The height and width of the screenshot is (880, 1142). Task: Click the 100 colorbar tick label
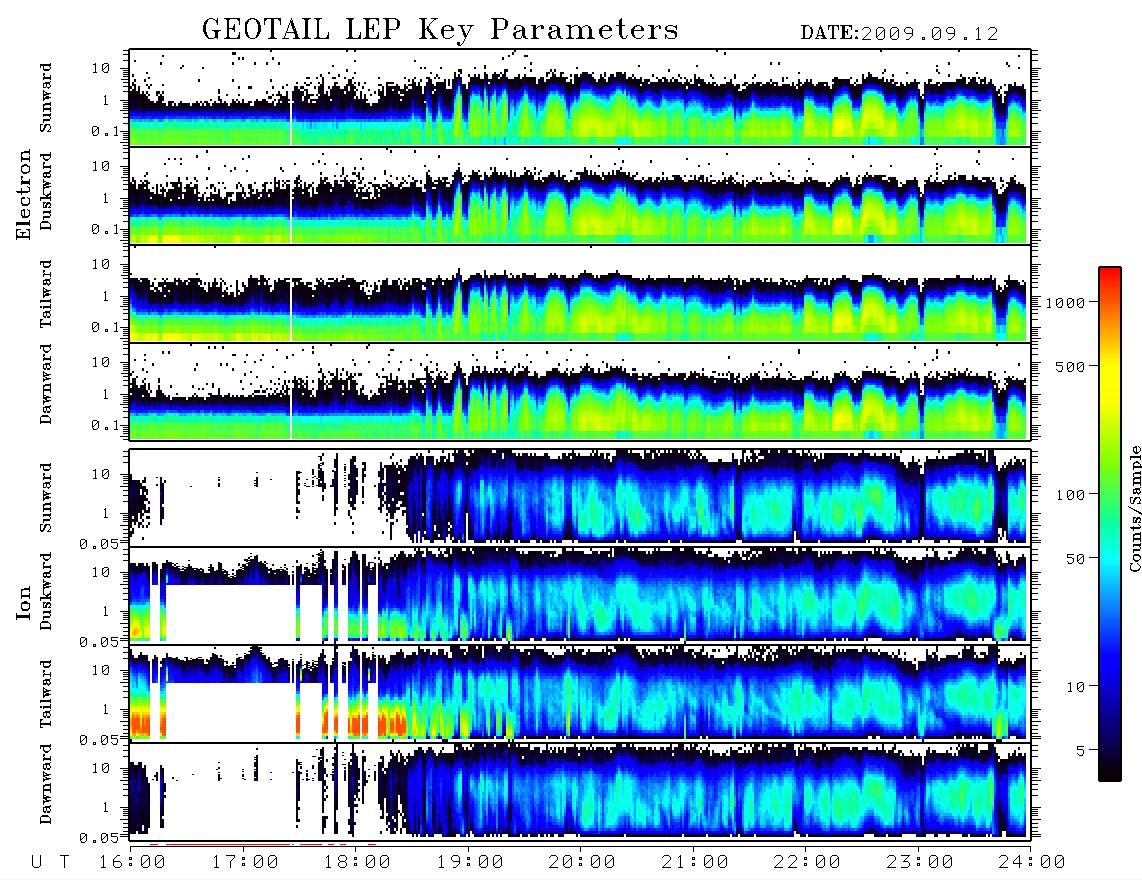pos(1070,495)
